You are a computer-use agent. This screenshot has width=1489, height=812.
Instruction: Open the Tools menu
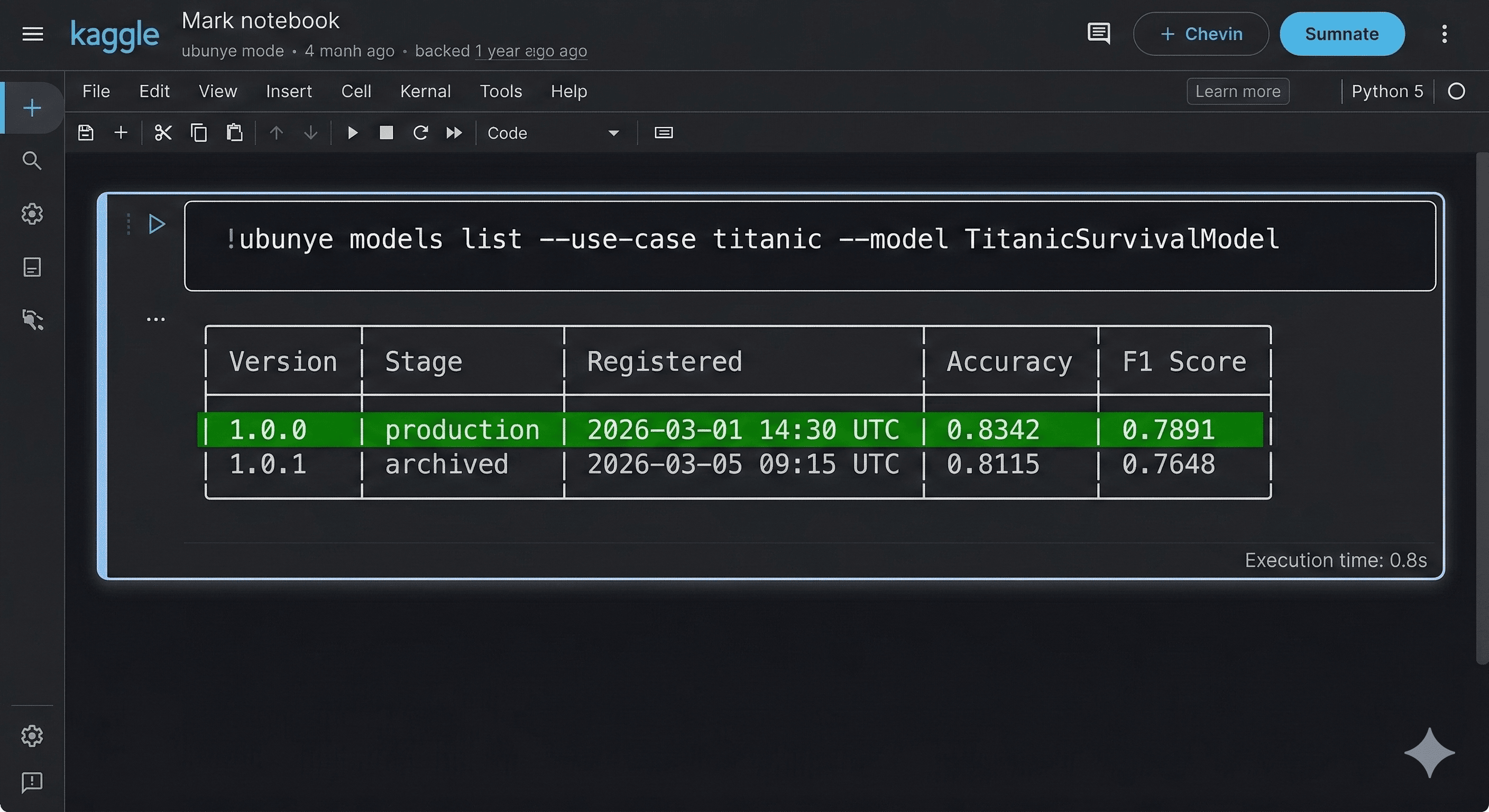pos(501,91)
